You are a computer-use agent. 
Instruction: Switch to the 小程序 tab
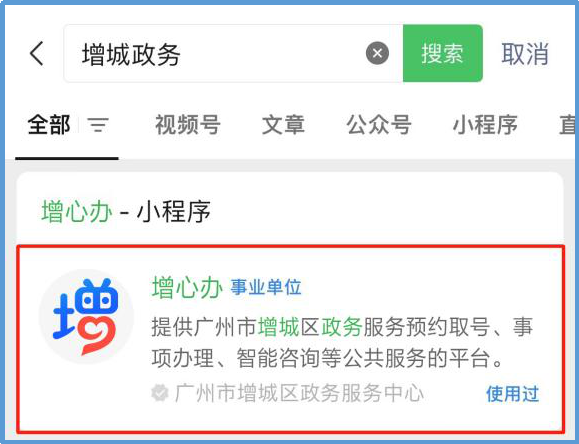pos(485,125)
